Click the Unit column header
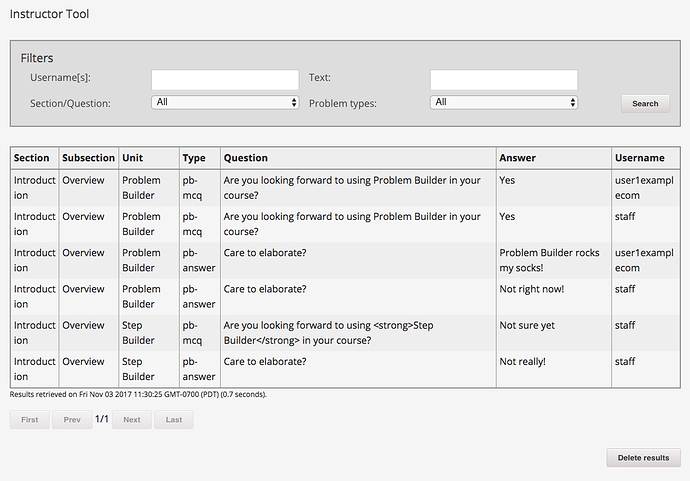The width and height of the screenshot is (690, 481). tap(132, 158)
